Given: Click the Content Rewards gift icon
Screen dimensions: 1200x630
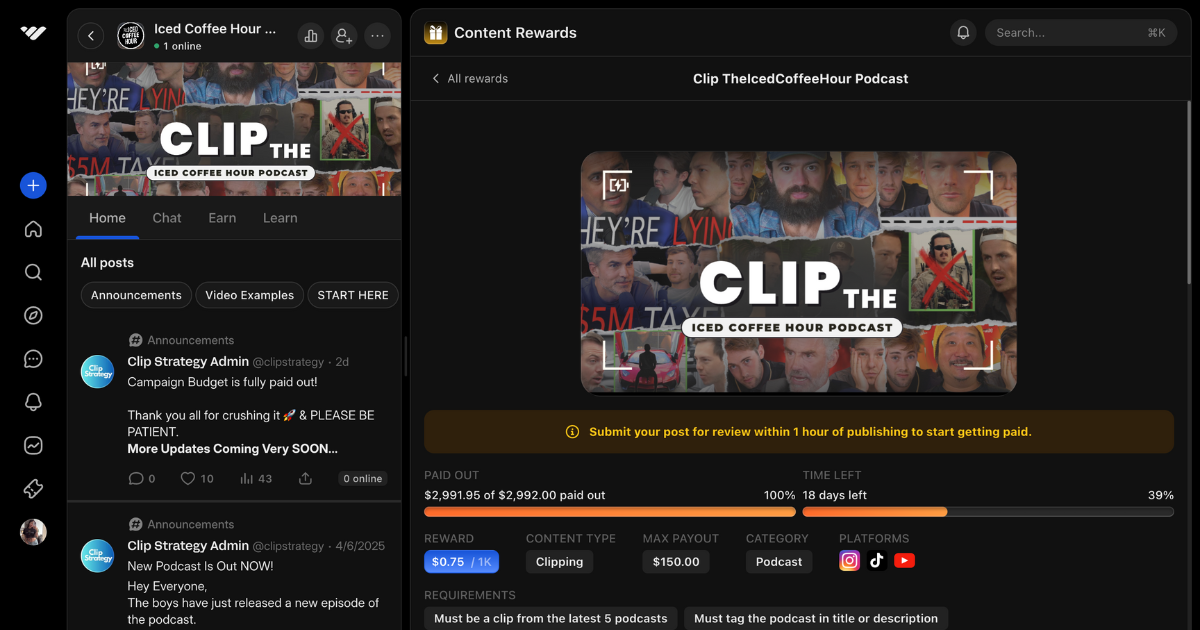Looking at the screenshot, I should (435, 33).
